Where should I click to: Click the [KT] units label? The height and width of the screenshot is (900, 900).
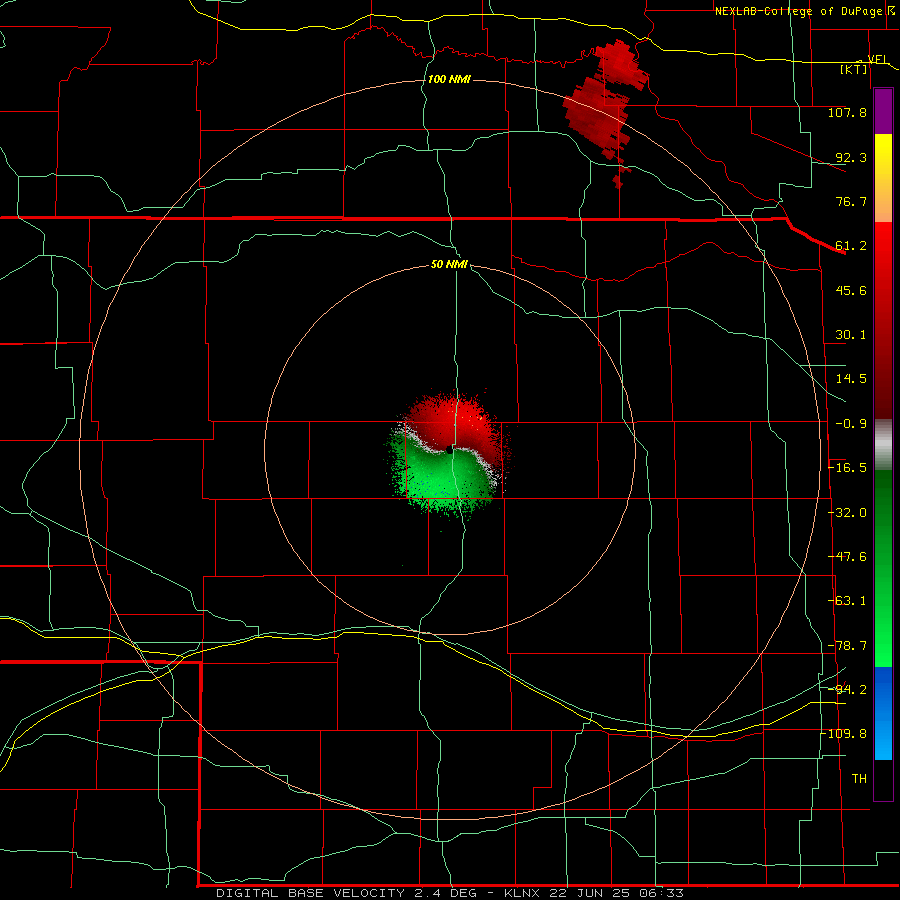(854, 69)
